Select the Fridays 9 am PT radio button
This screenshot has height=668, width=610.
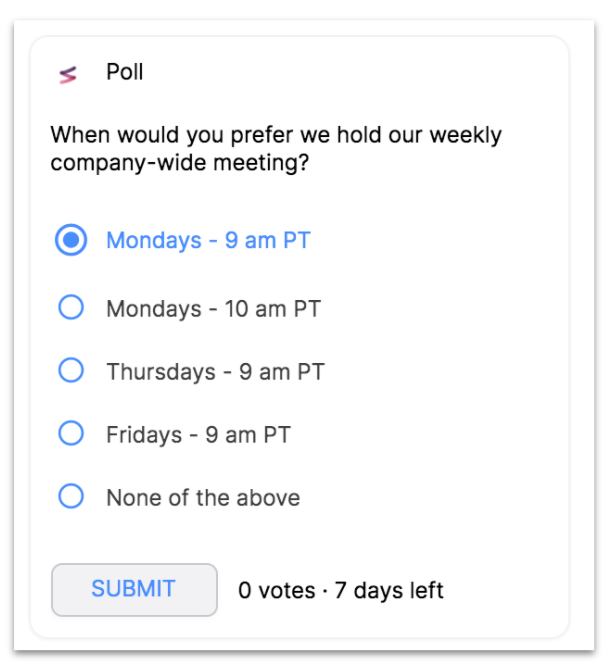tap(71, 433)
